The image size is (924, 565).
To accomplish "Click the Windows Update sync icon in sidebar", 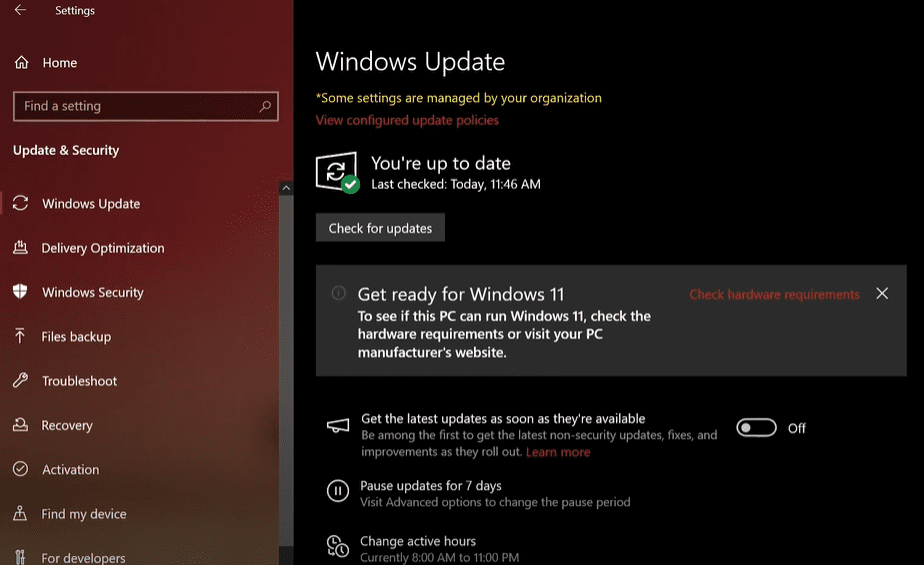I will (x=20, y=203).
